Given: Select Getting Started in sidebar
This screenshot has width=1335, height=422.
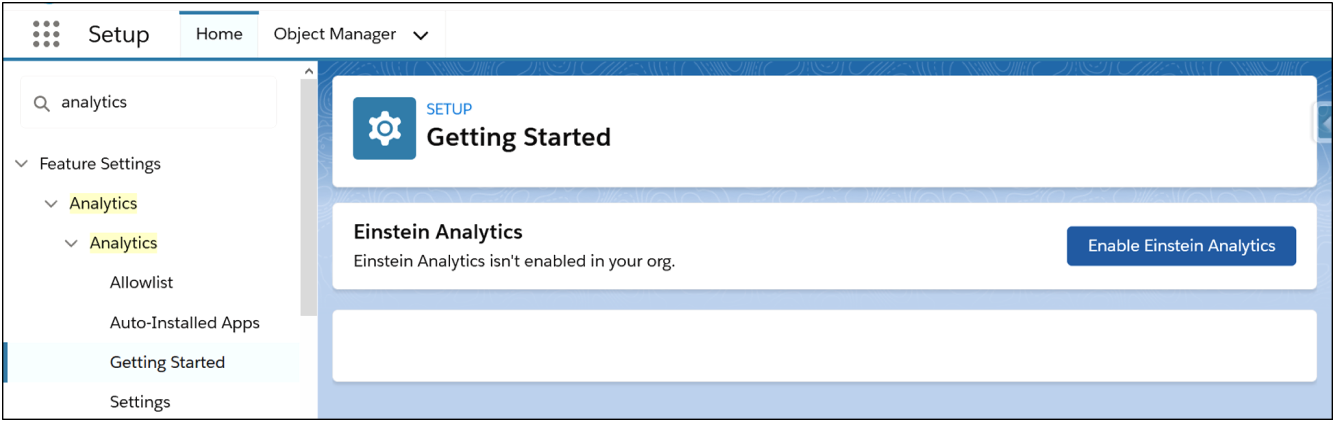Looking at the screenshot, I should [x=167, y=363].
